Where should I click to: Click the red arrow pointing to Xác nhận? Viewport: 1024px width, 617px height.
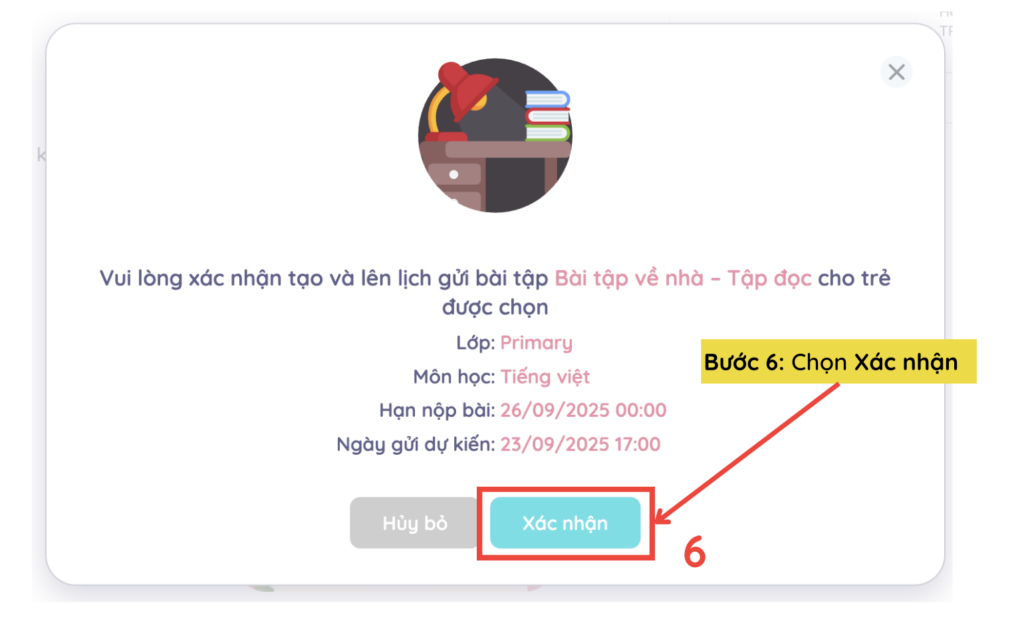pos(748,454)
